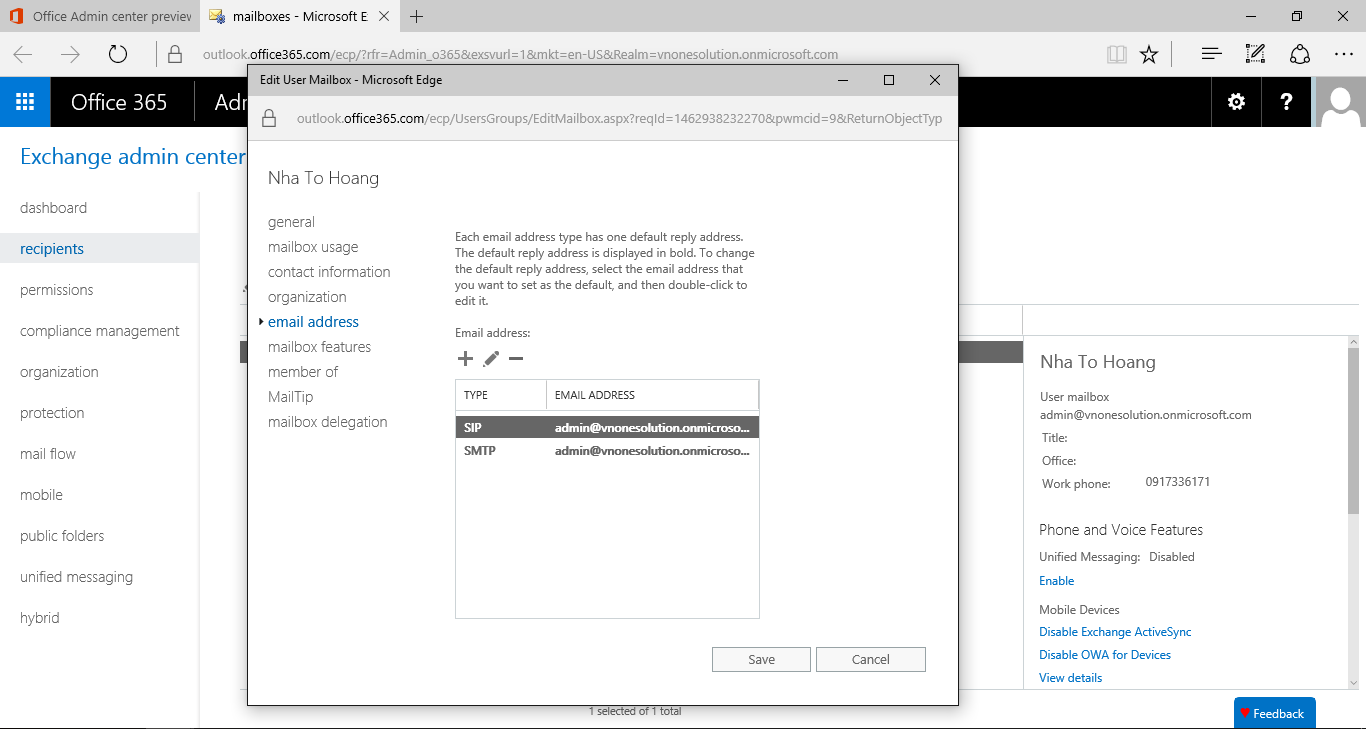Open mailbox delegation section

pos(327,422)
